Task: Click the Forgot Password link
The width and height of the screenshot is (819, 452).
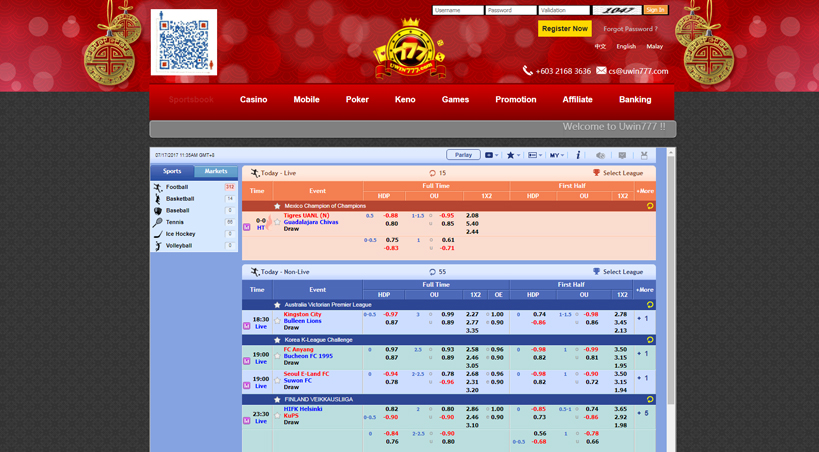Action: 630,29
